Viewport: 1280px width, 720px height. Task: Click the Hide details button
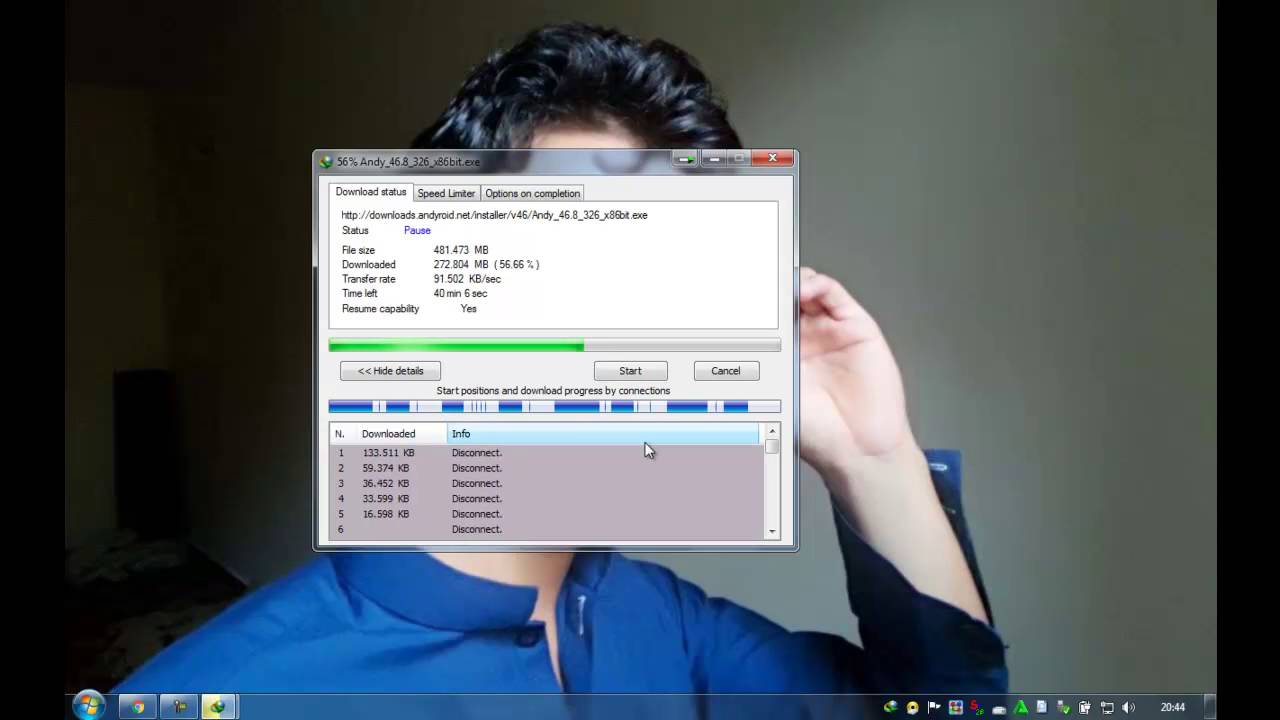[390, 371]
